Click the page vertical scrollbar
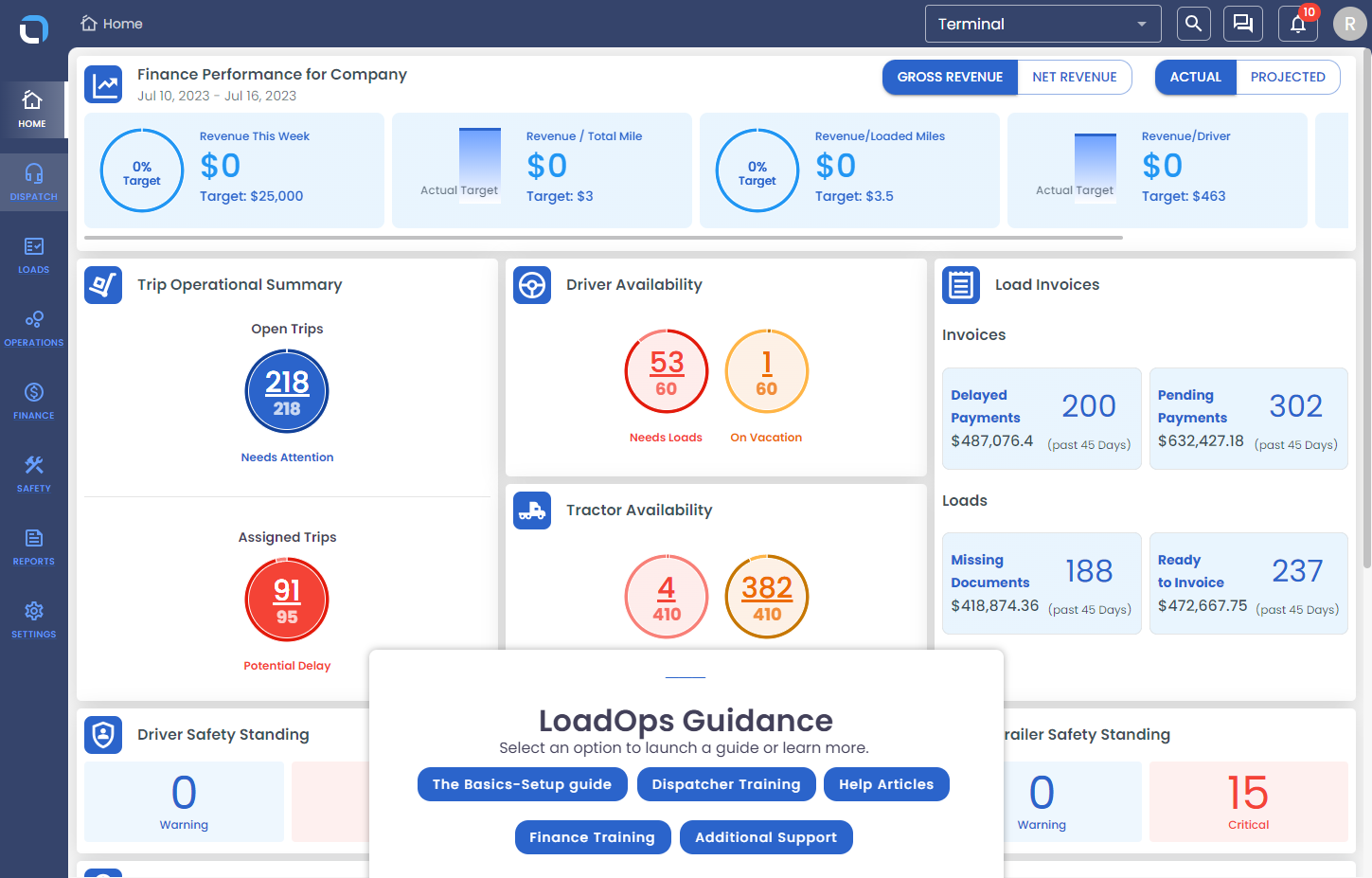 pyautogui.click(x=1366, y=308)
